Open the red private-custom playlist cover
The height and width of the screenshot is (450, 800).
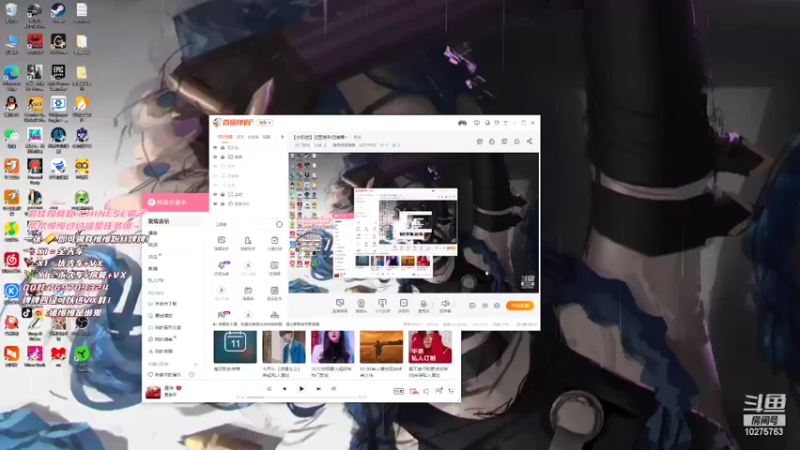pyautogui.click(x=430, y=347)
